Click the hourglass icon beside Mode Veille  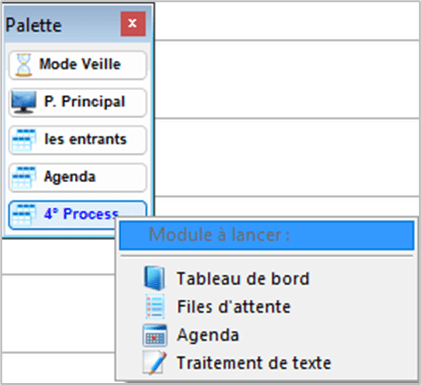[24, 65]
